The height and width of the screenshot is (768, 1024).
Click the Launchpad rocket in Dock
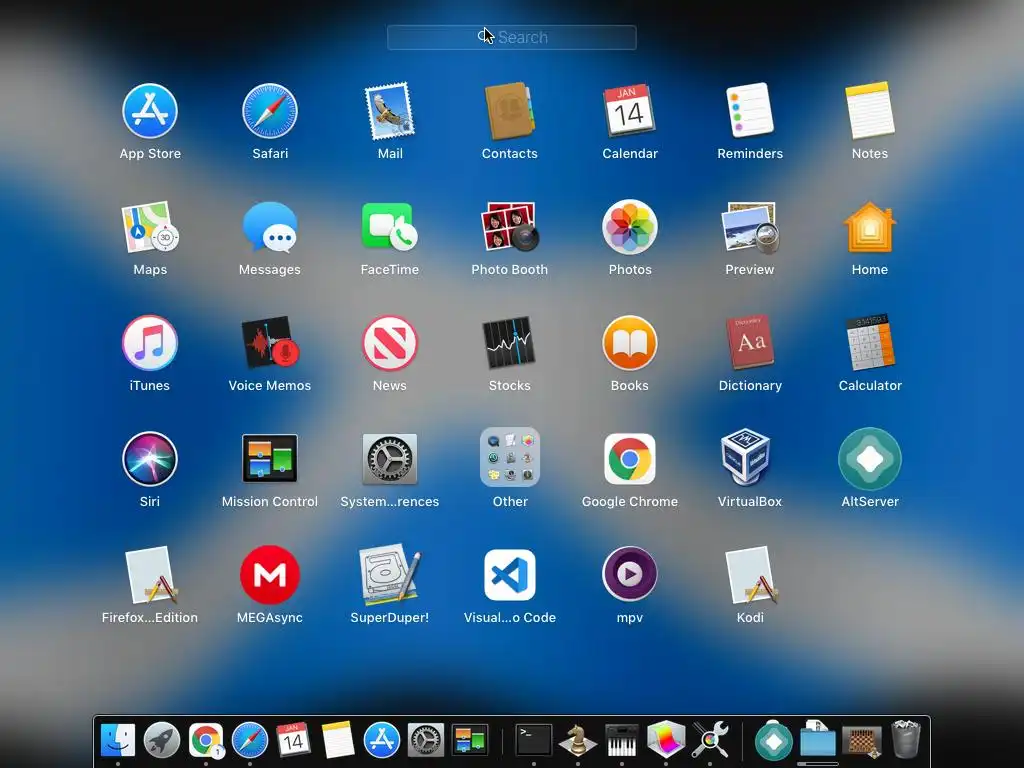tap(162, 740)
